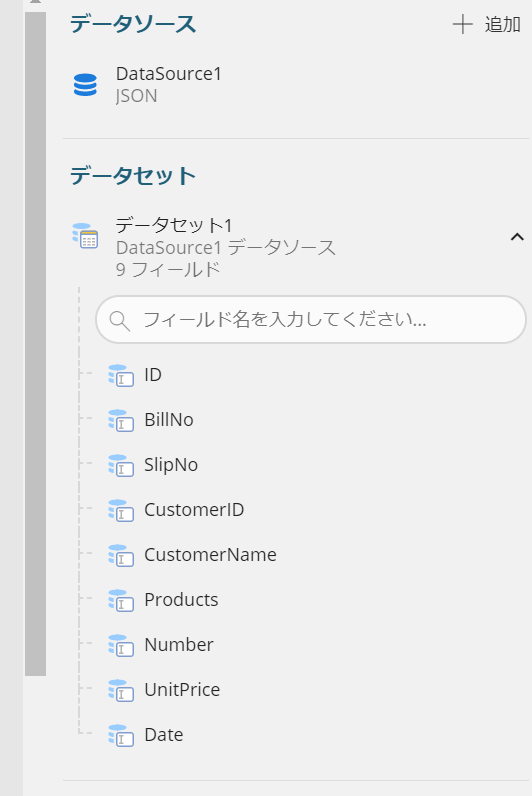This screenshot has height=796, width=532.
Task: Click the field icon beside CustomerName
Action: click(x=121, y=555)
